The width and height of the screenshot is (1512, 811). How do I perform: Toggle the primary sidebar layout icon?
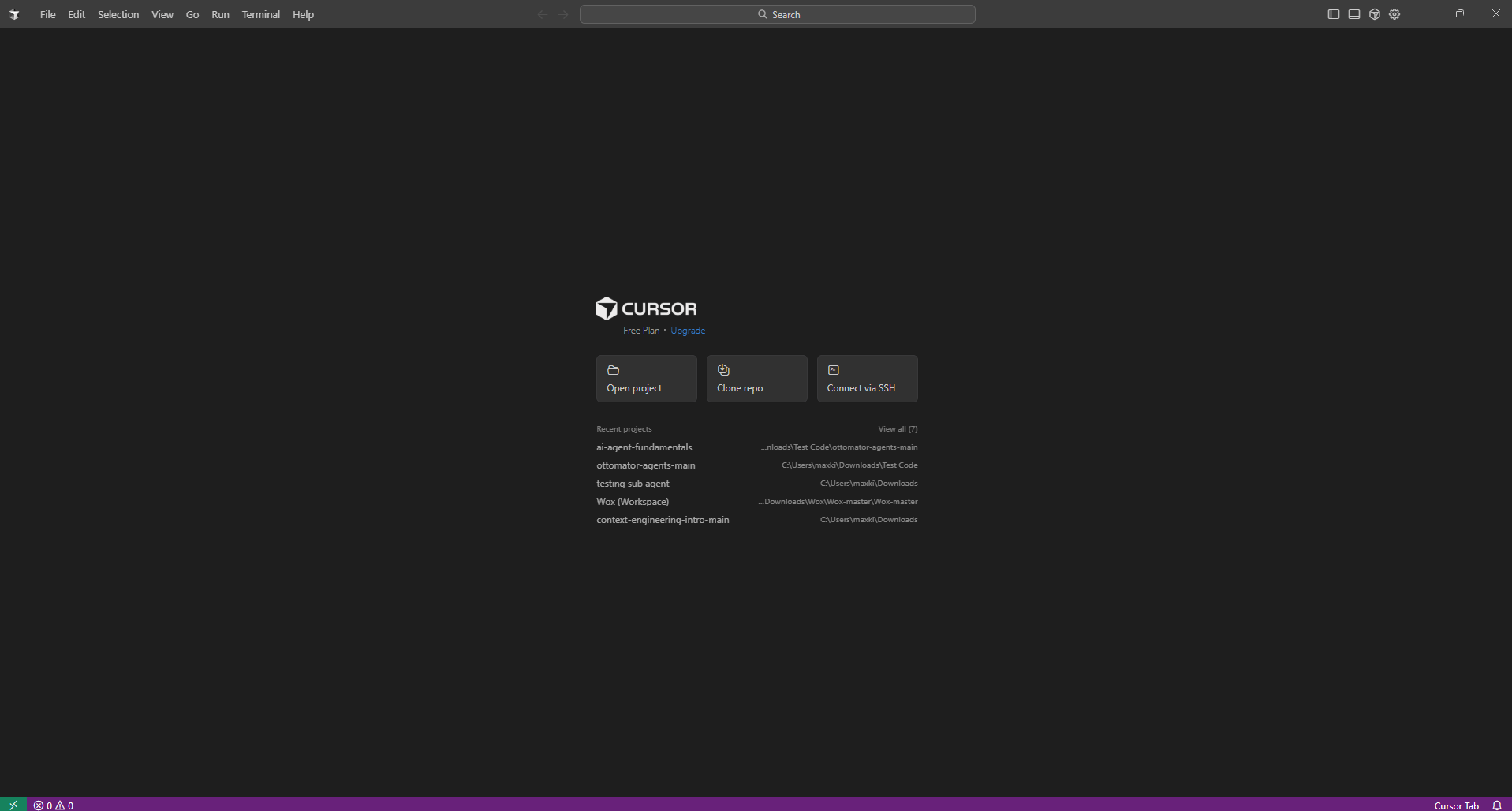tap(1334, 14)
